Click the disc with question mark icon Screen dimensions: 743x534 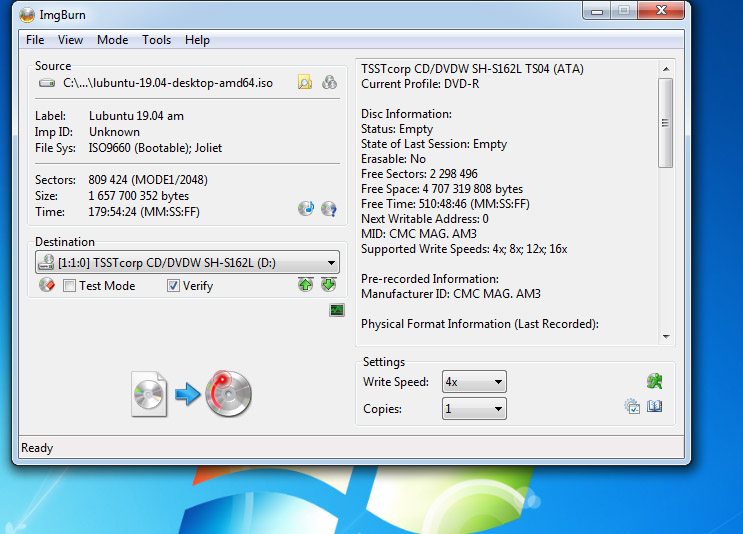[x=329, y=208]
